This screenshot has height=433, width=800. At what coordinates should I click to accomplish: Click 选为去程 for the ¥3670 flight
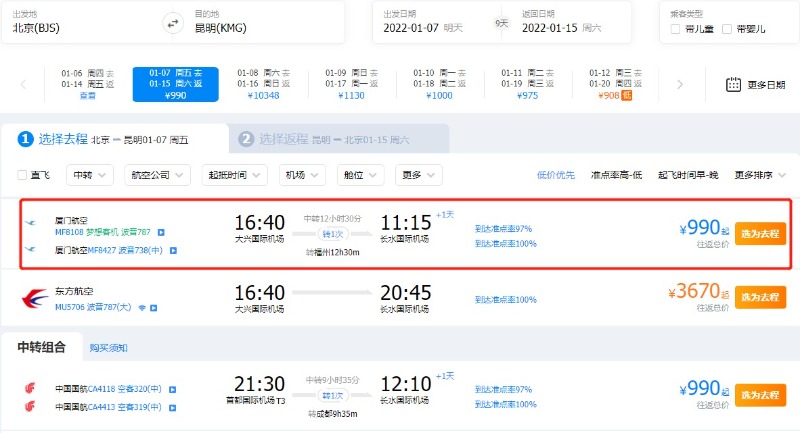[x=760, y=297]
